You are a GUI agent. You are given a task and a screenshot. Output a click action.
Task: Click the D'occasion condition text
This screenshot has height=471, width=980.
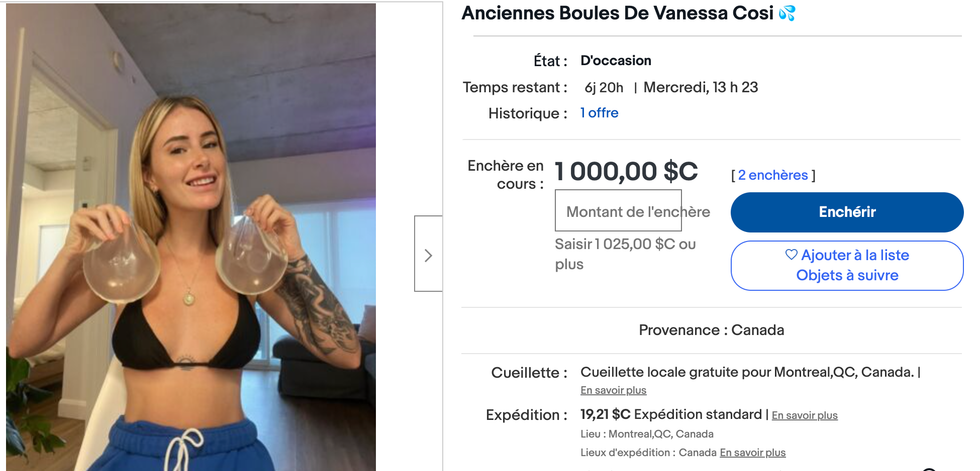(616, 61)
